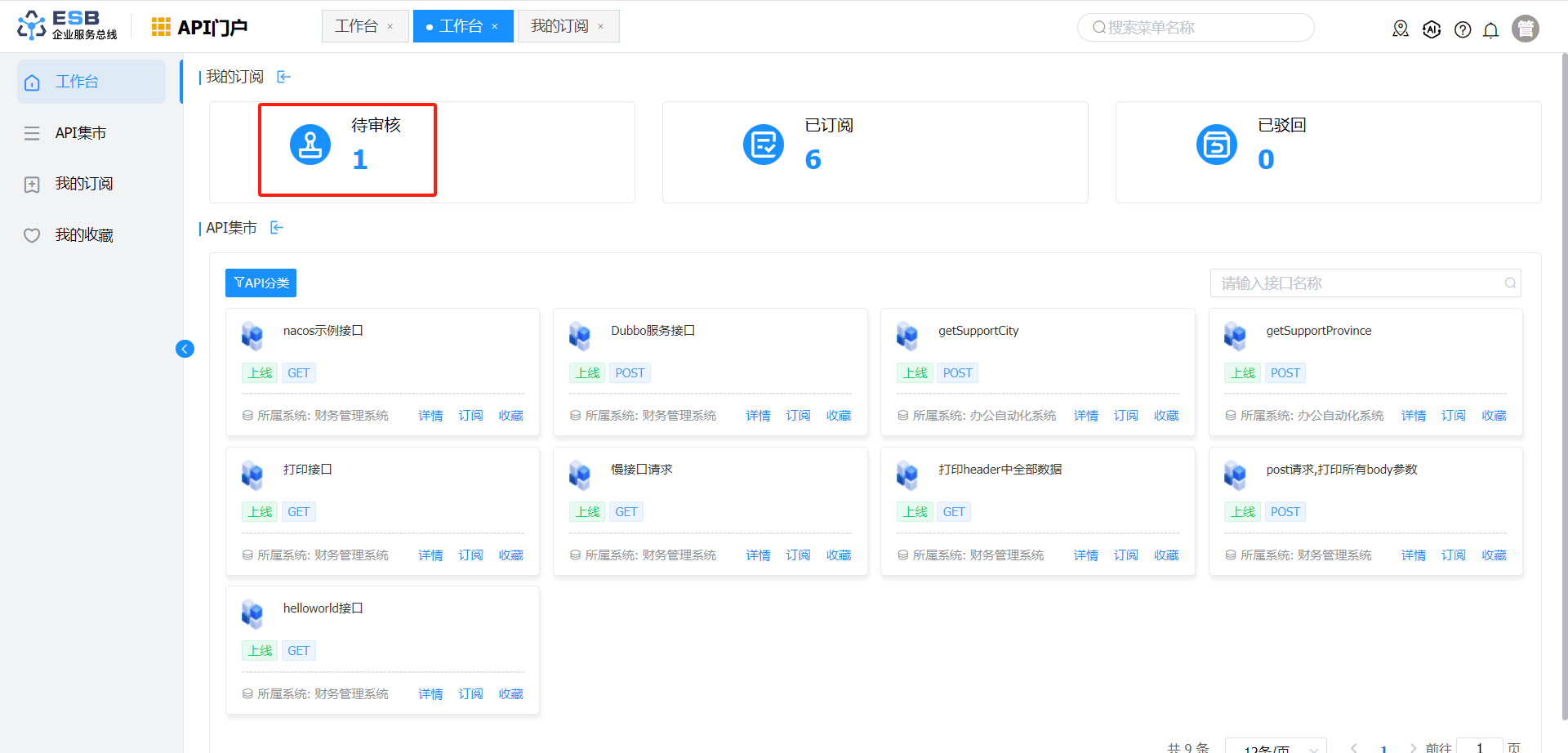This screenshot has height=753, width=1568.
Task: Click 收藏 on the Dubbo服务接口 card
Action: (x=838, y=416)
